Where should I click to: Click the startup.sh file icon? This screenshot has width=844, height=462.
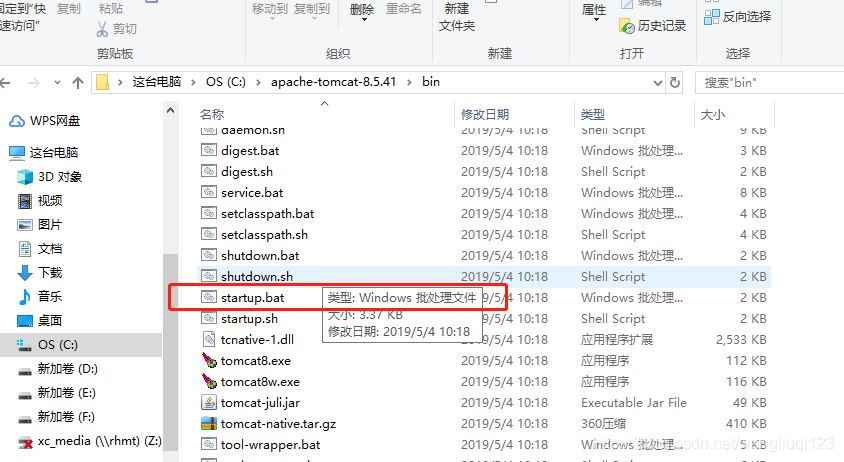coord(209,318)
